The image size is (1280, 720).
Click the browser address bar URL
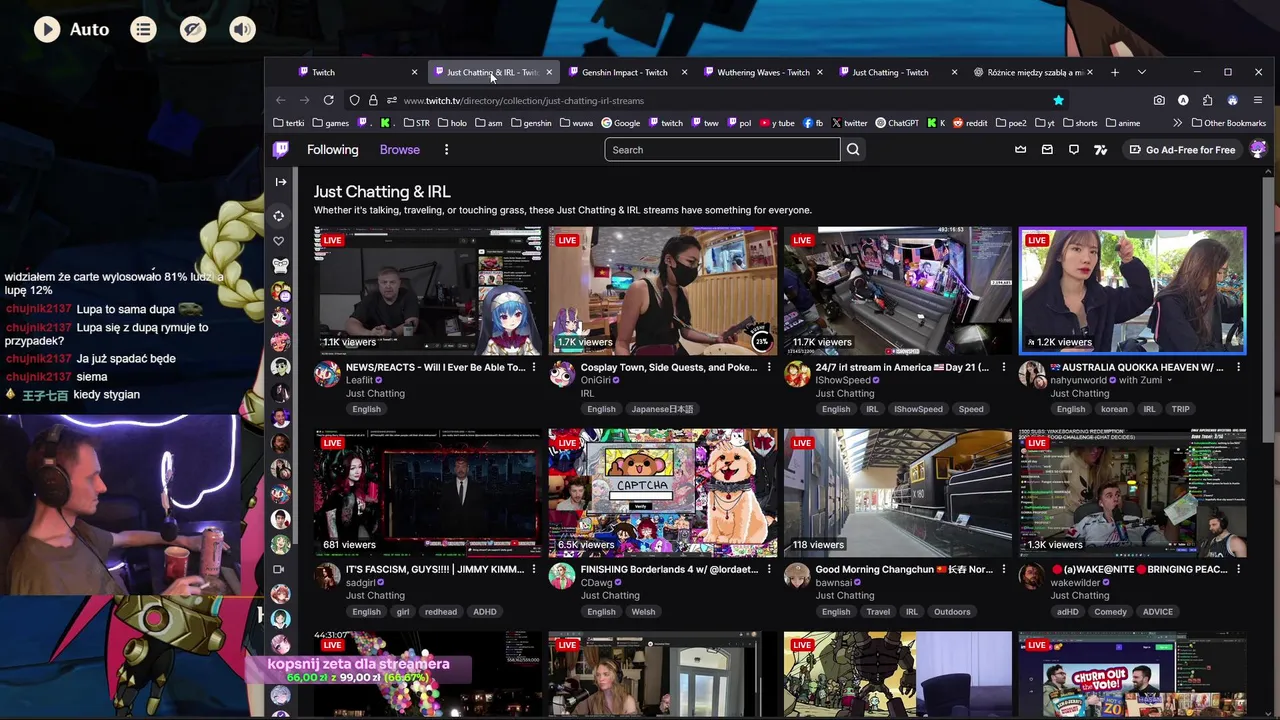(x=524, y=100)
